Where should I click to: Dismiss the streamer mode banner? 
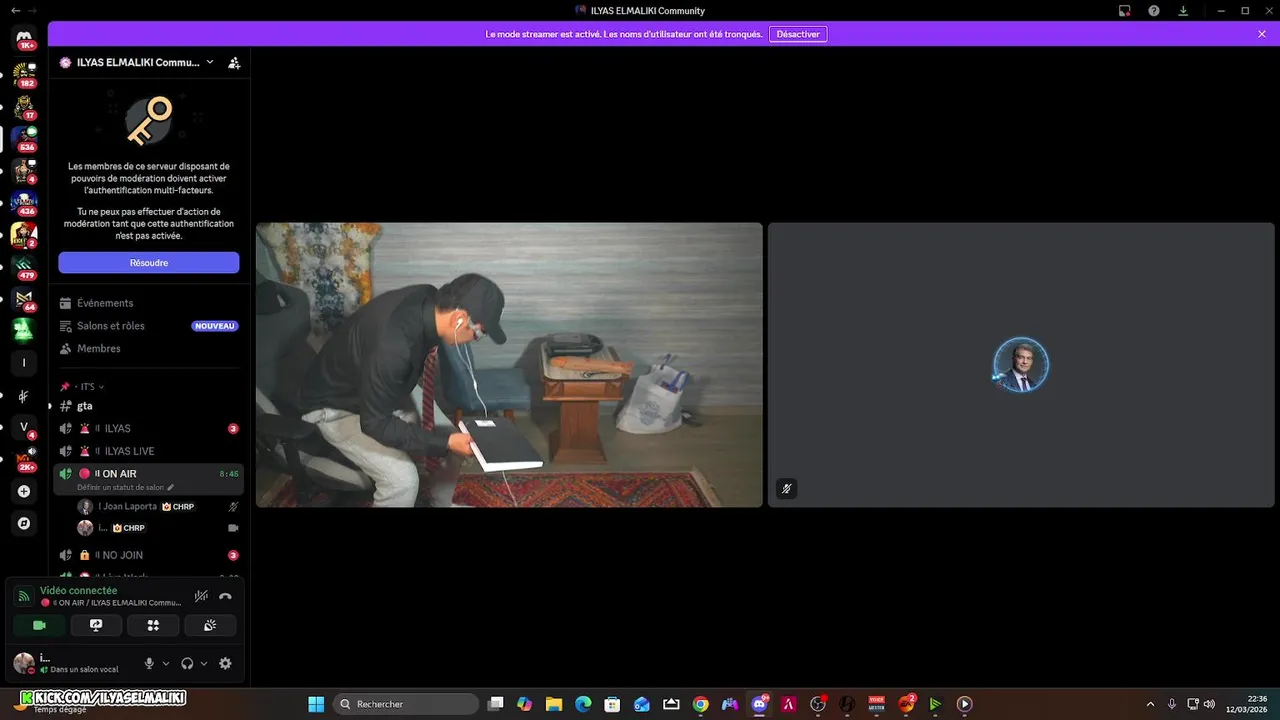[x=1262, y=34]
